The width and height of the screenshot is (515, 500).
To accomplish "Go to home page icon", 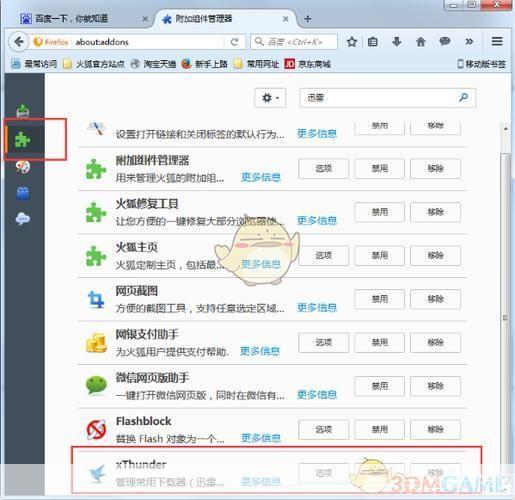I will pyautogui.click(x=421, y=42).
